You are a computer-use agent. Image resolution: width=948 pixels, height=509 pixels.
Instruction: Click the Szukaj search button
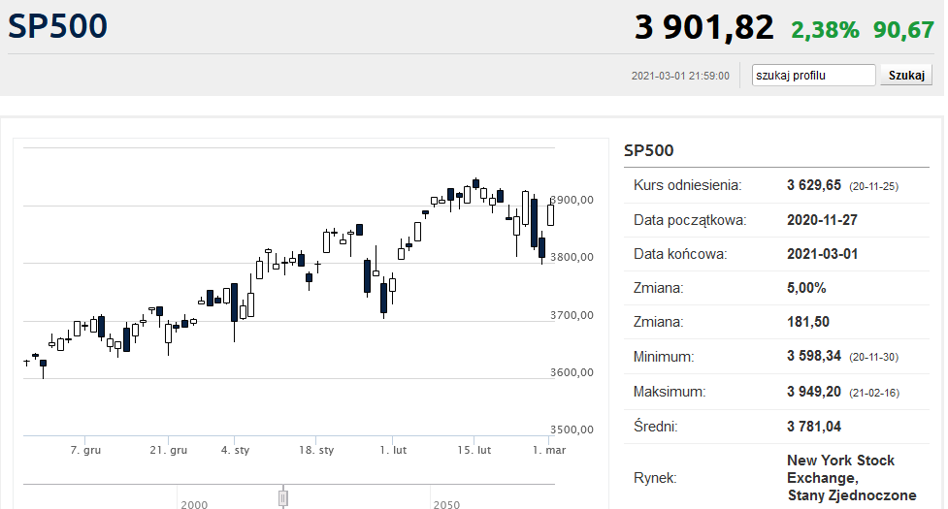click(x=906, y=75)
